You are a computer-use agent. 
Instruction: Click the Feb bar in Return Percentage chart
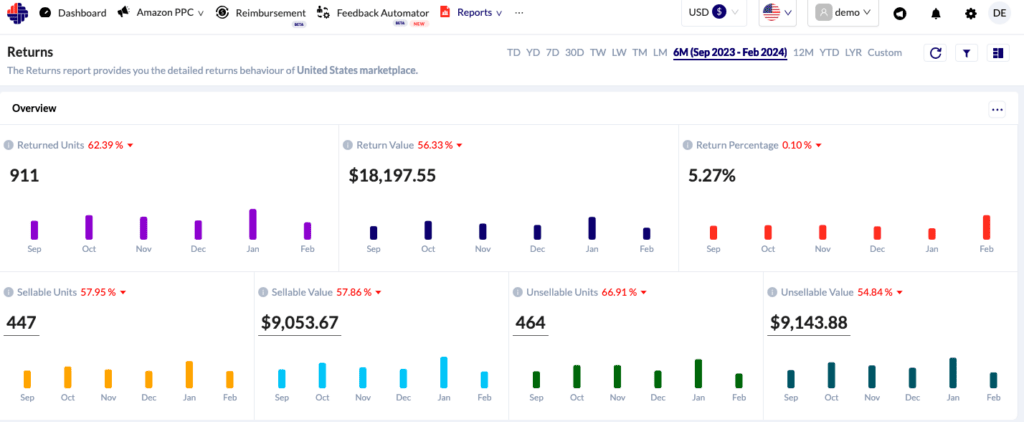point(986,227)
